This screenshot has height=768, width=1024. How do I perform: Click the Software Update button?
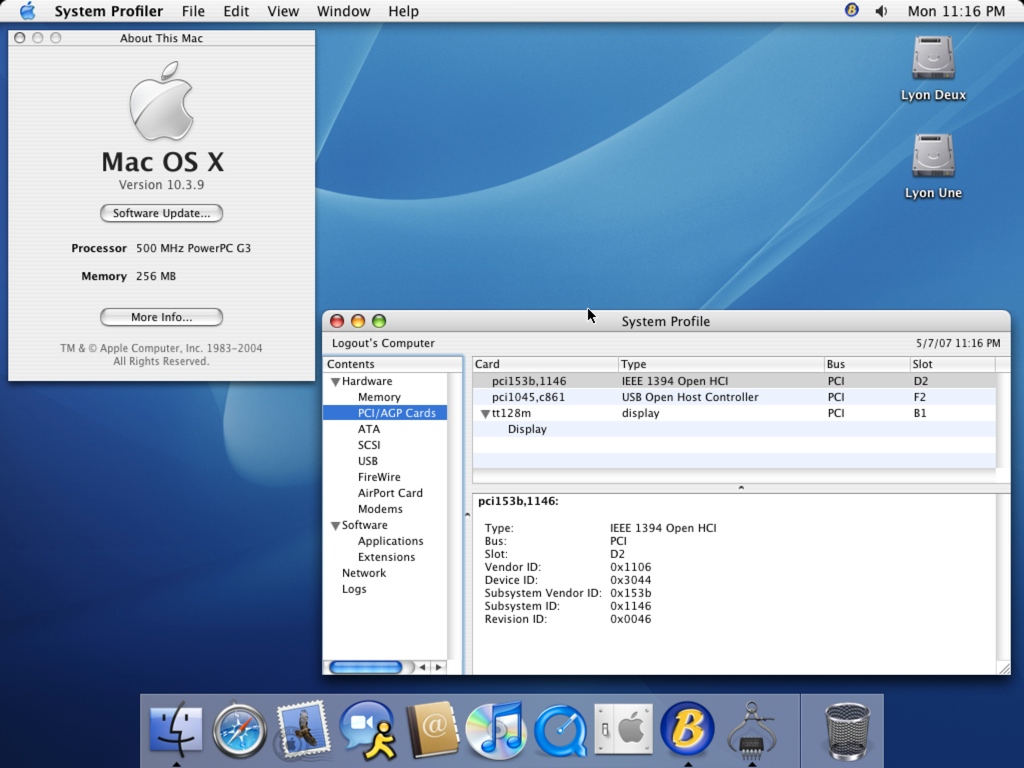[x=161, y=213]
